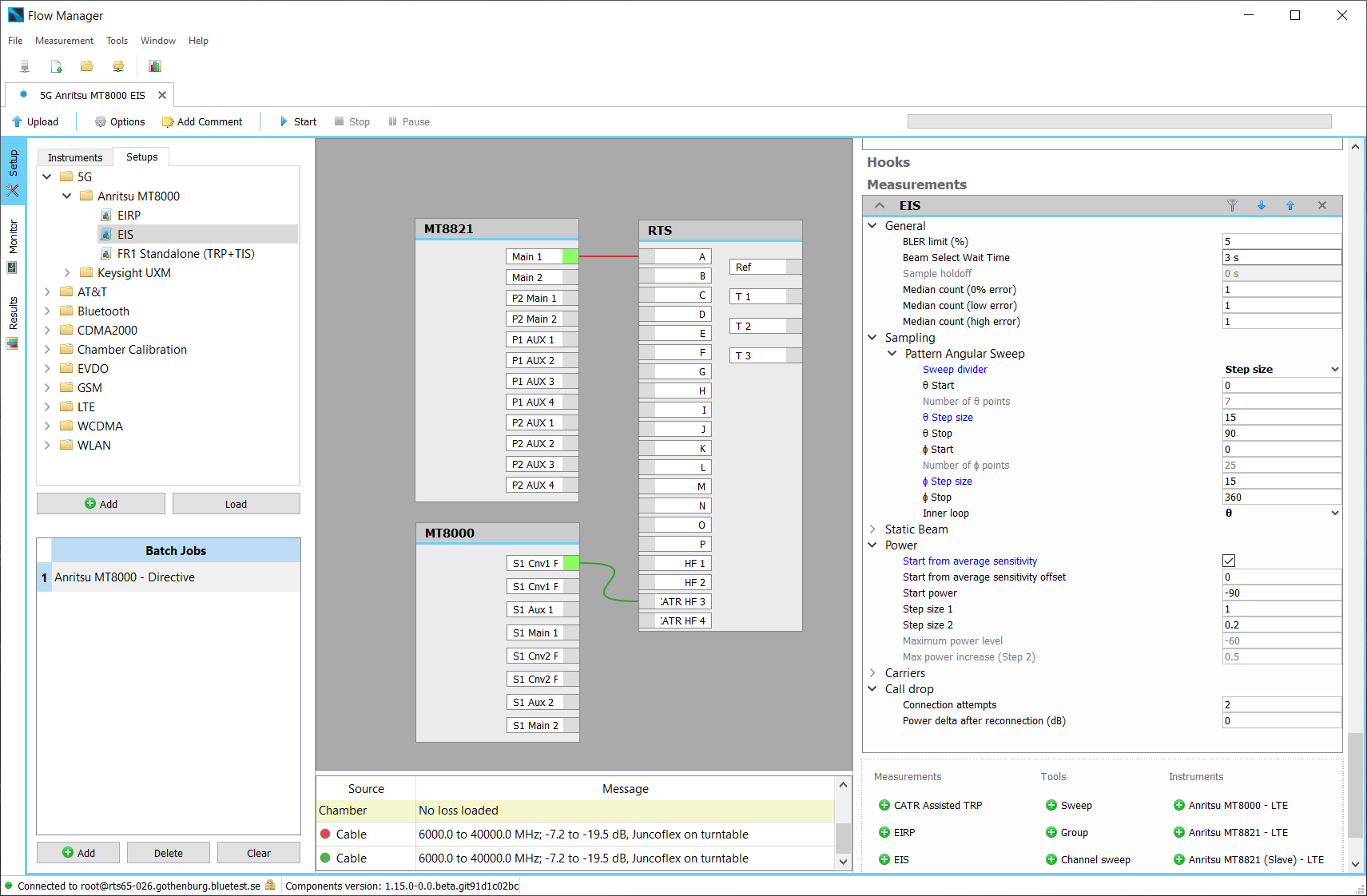The height and width of the screenshot is (896, 1367).
Task: Click the progress bar in toolbar
Action: tap(1119, 121)
